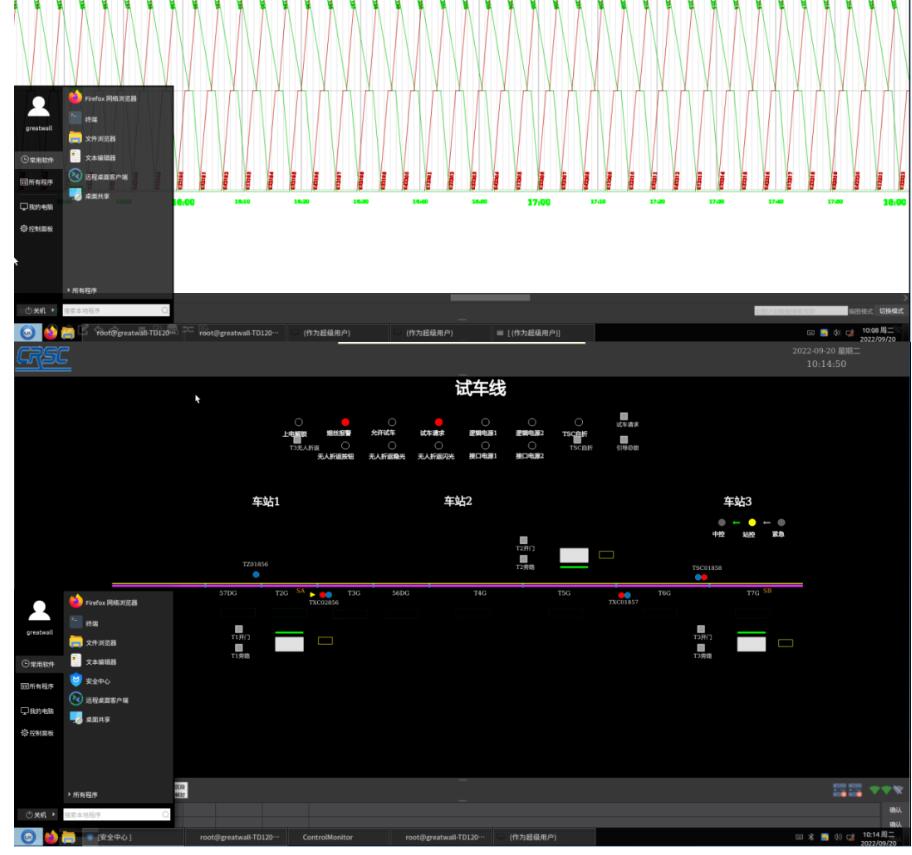Click the gray square above T1开门

click(238, 629)
